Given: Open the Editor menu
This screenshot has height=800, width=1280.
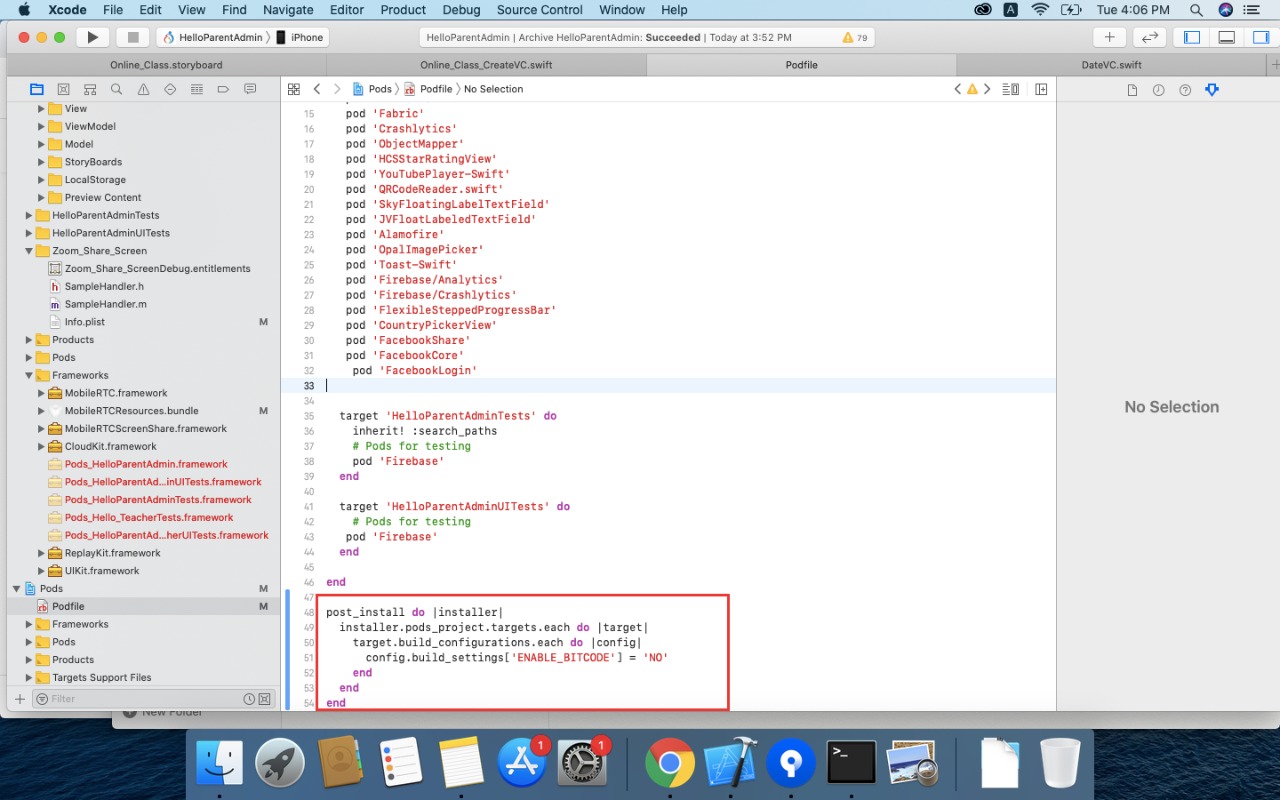Looking at the screenshot, I should coord(347,10).
